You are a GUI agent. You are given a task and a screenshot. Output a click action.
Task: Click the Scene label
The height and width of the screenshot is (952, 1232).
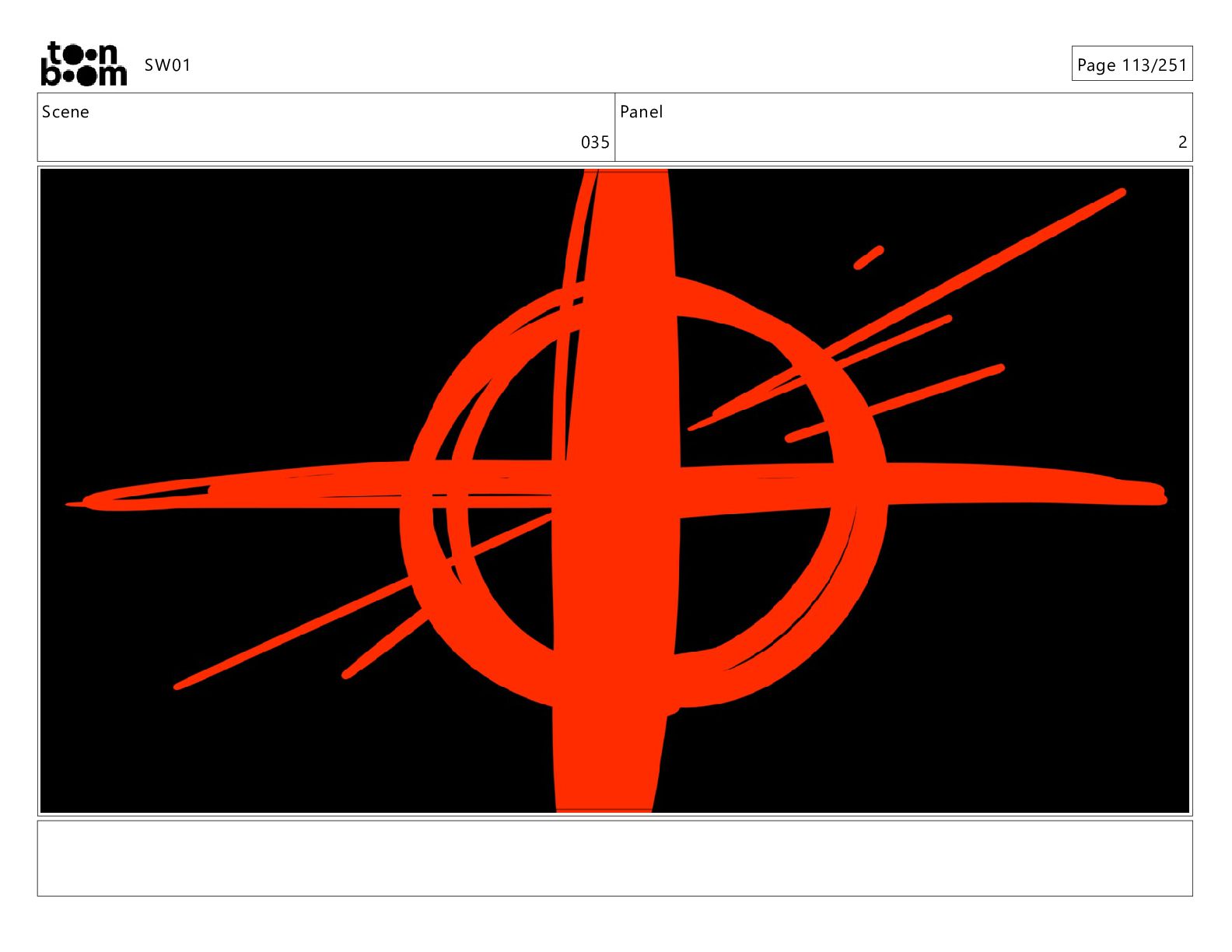coord(65,112)
